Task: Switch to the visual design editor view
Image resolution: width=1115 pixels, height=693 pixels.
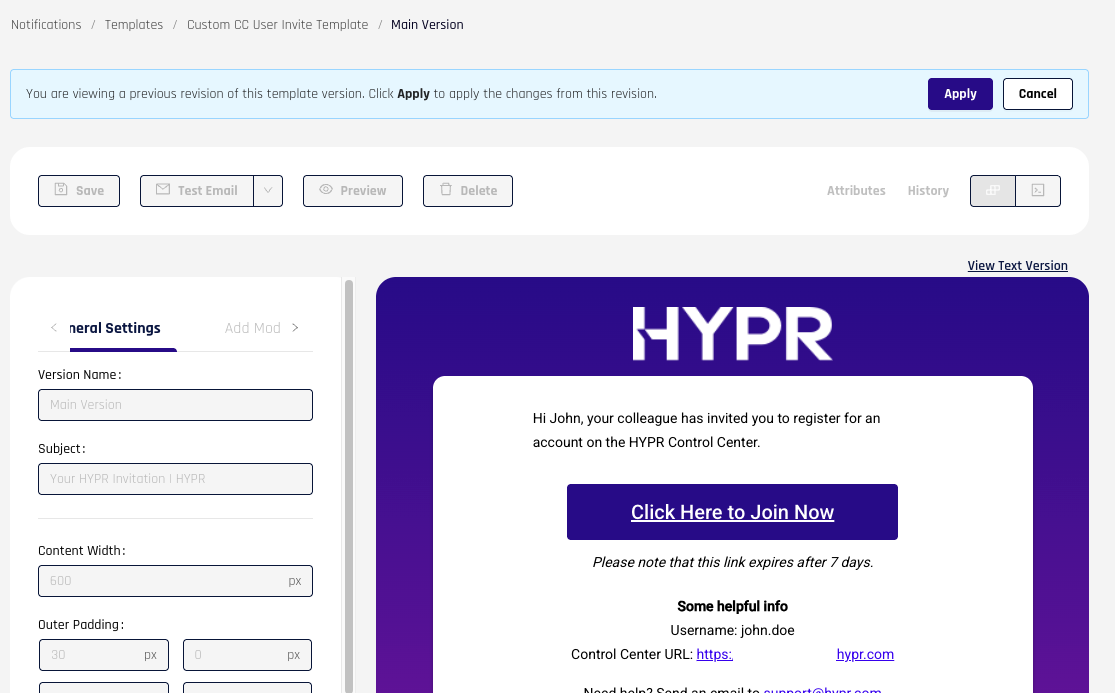Action: 993,191
